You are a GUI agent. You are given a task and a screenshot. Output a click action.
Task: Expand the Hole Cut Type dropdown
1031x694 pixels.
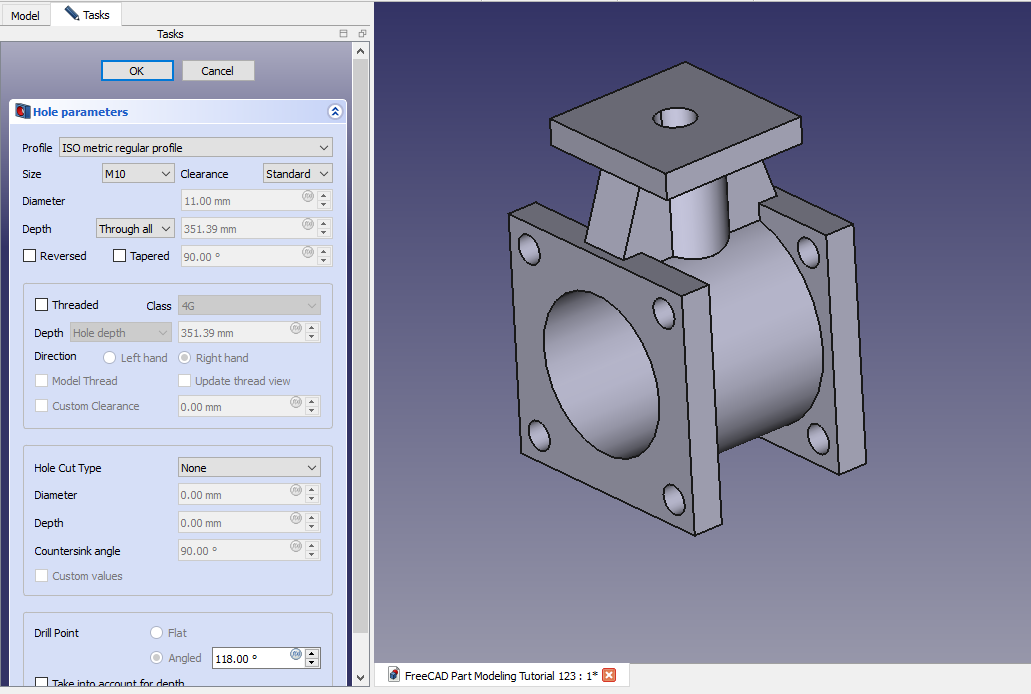tap(249, 468)
